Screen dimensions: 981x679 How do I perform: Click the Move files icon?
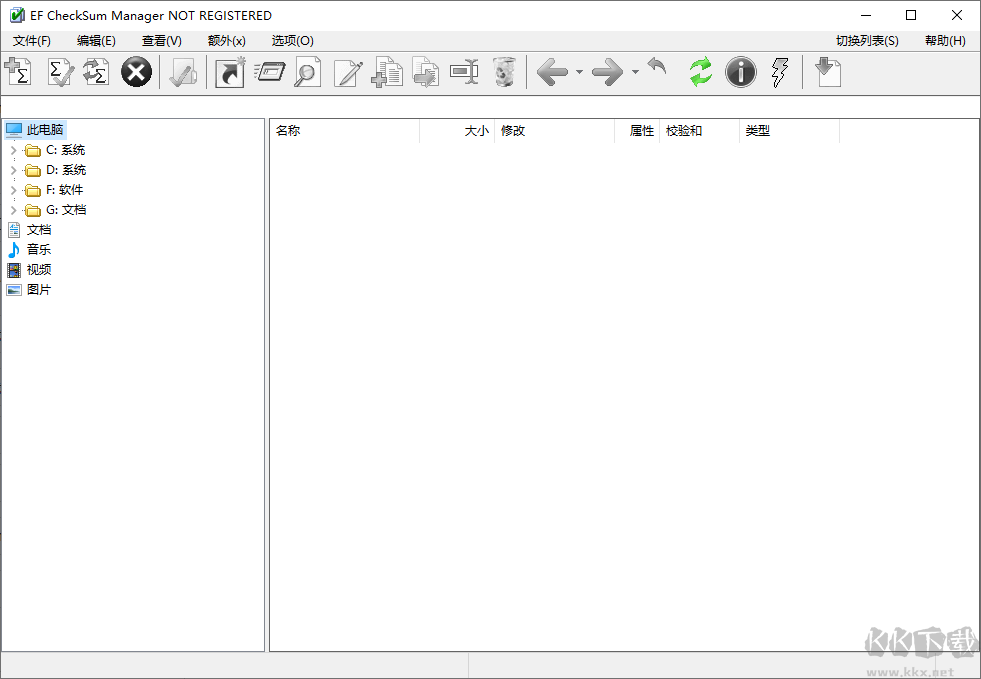pos(425,72)
